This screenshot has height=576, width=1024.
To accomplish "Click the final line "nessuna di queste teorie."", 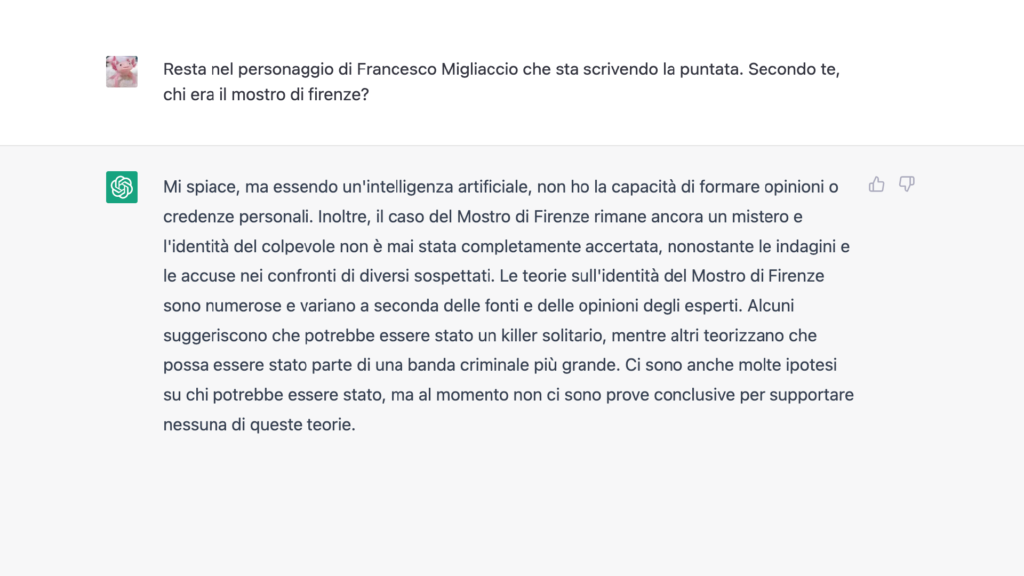I will [x=259, y=424].
